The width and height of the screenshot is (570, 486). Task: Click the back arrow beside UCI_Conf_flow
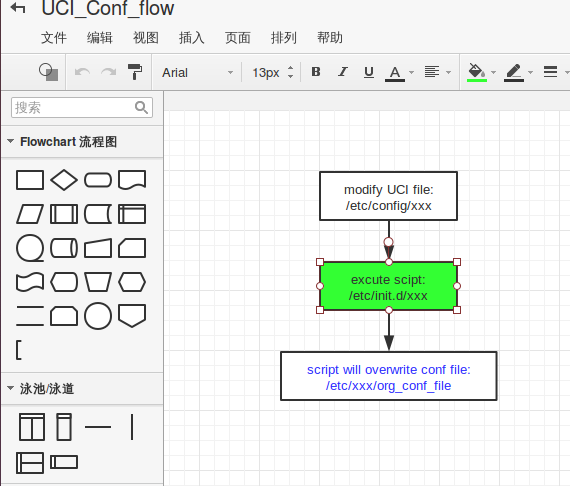[x=18, y=8]
